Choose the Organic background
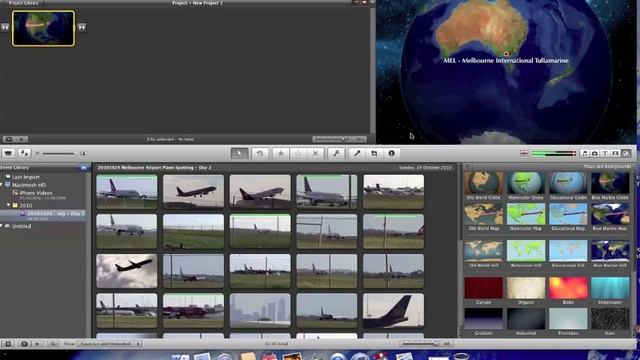This screenshot has width=640, height=360. pos(526,288)
